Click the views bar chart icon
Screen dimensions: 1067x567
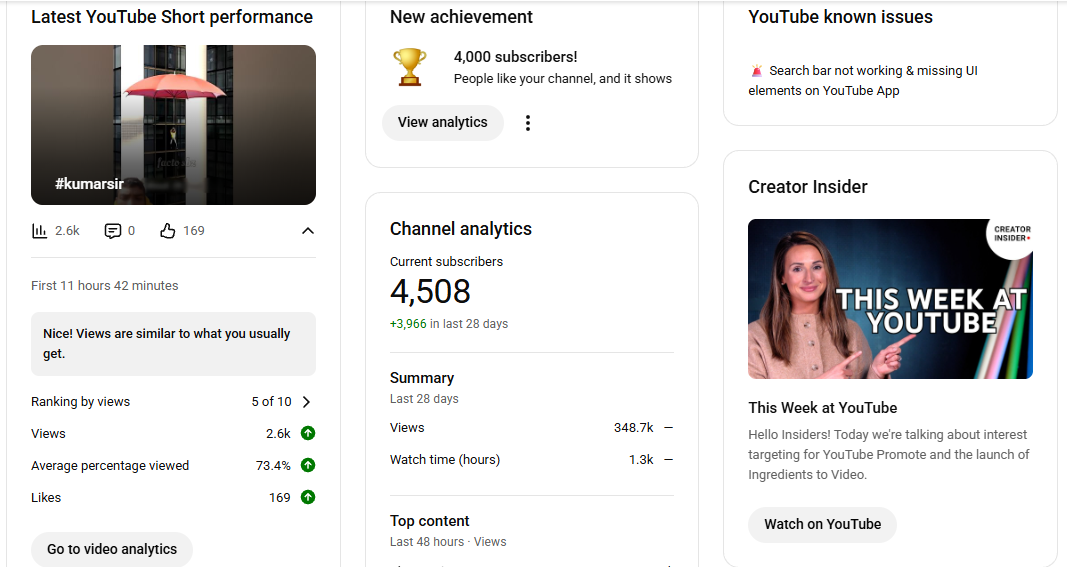click(x=40, y=231)
